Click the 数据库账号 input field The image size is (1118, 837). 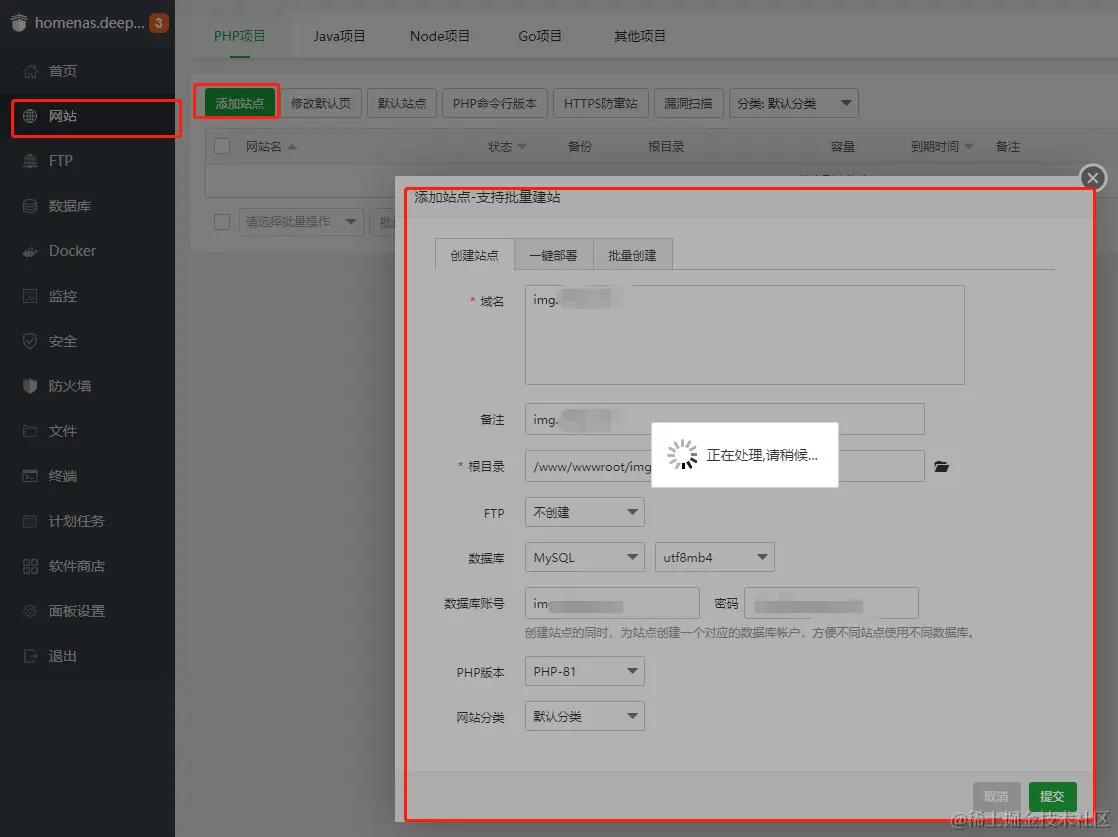pyautogui.click(x=612, y=603)
